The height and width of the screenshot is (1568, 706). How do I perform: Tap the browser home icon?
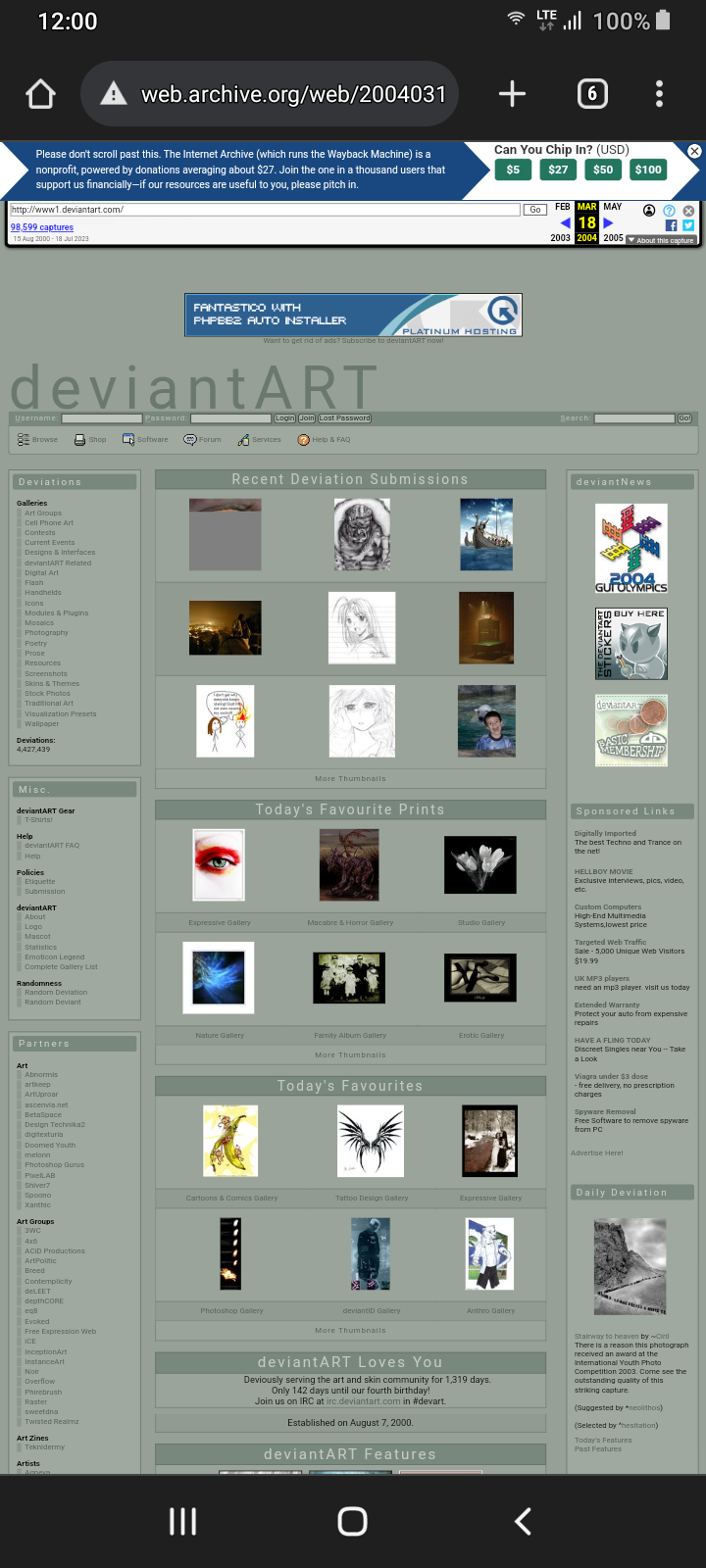(x=40, y=94)
